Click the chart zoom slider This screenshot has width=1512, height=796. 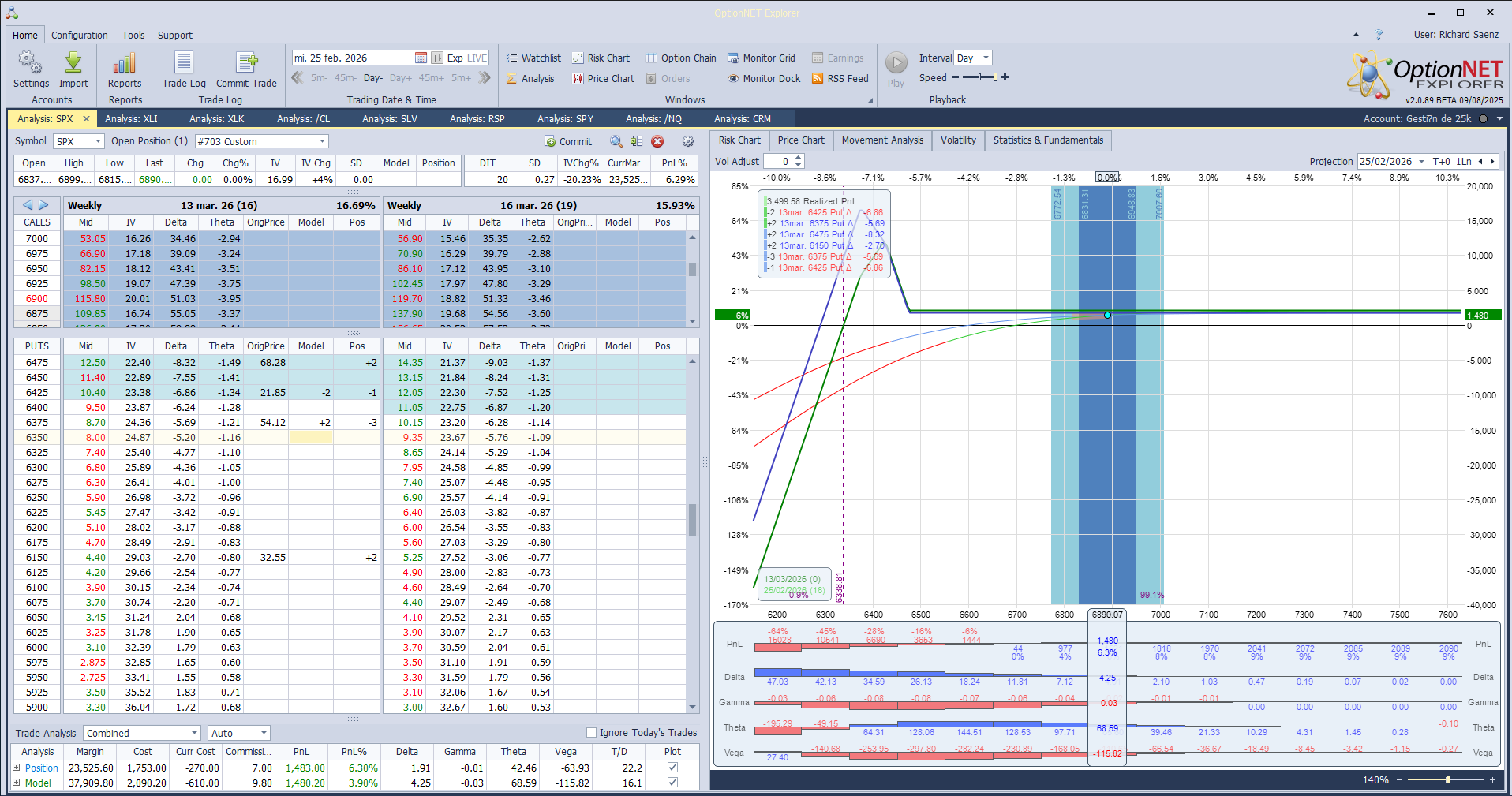coord(1446,779)
